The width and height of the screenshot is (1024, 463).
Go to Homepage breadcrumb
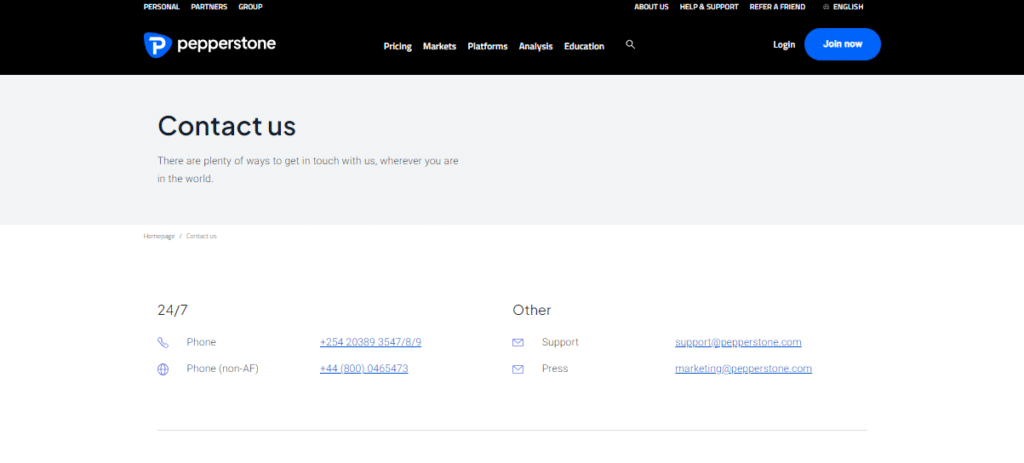[x=159, y=236]
